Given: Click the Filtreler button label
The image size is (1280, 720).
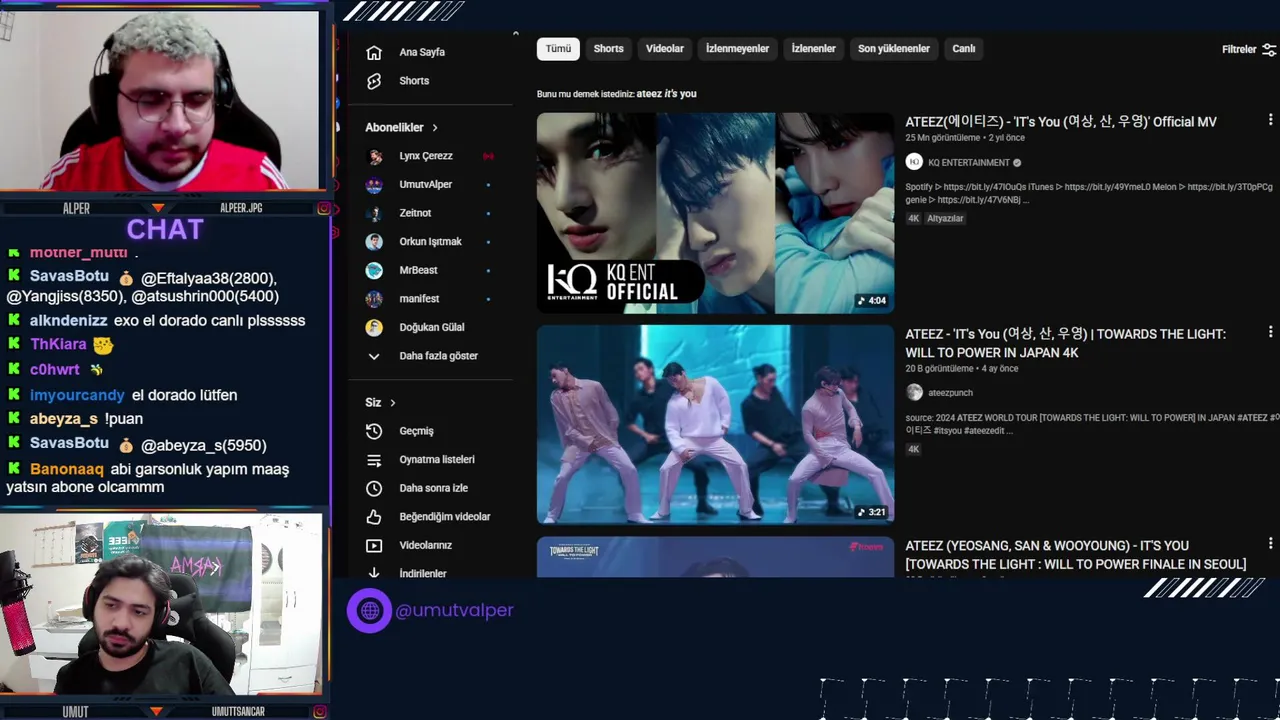Looking at the screenshot, I should (1239, 49).
